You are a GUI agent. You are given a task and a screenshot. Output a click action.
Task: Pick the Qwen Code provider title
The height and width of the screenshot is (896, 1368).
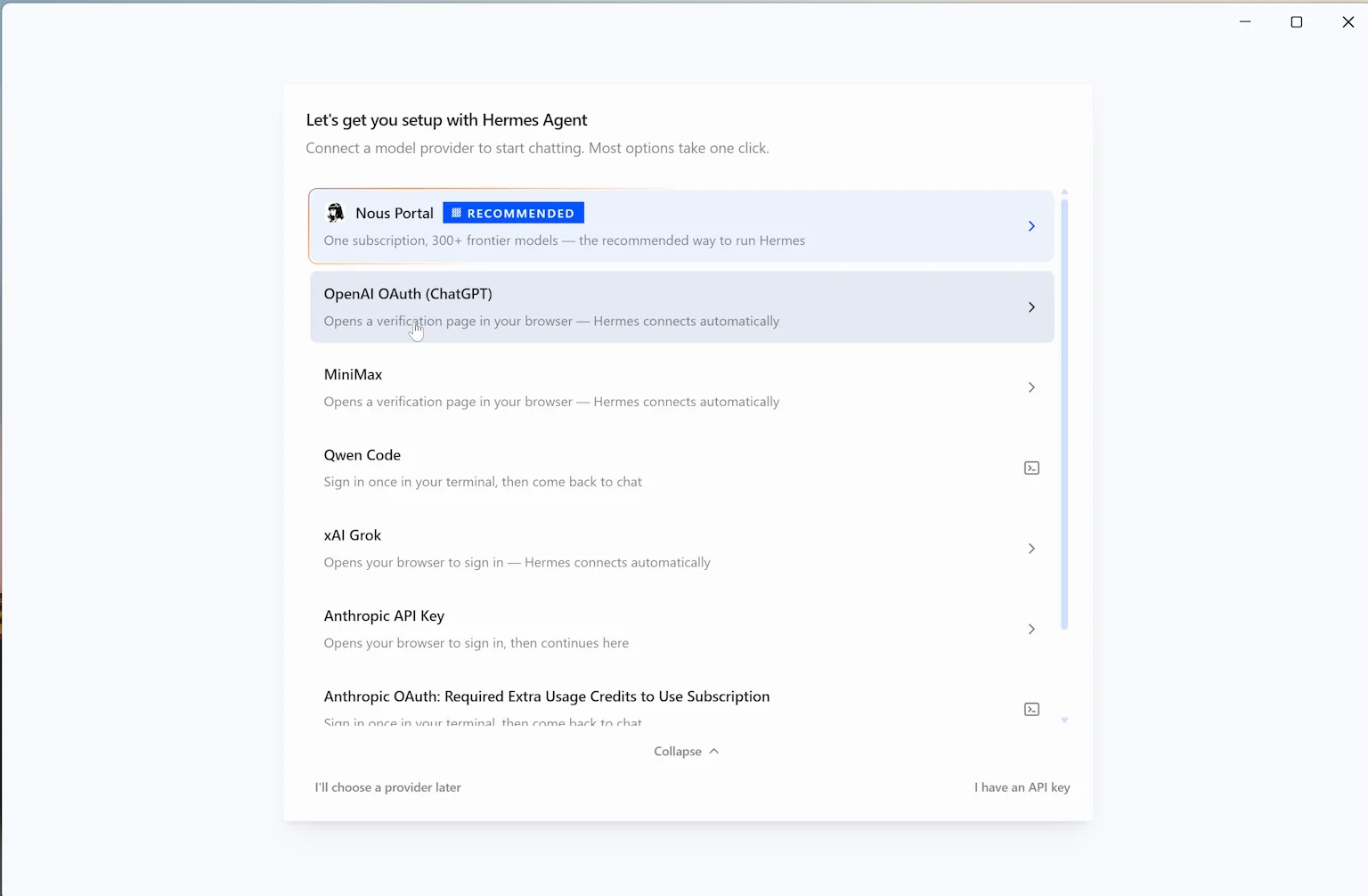(x=362, y=455)
